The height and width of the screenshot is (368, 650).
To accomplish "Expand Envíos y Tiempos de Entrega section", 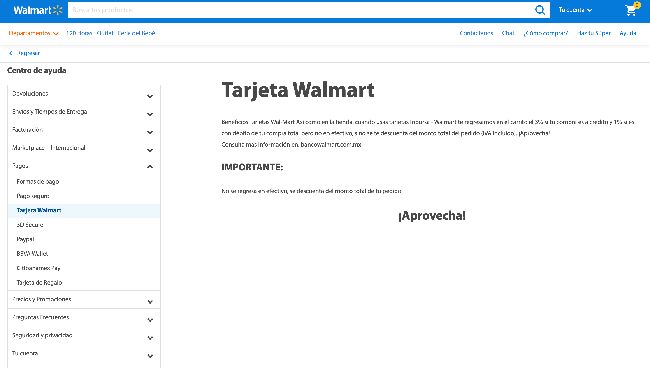I will [x=84, y=112].
